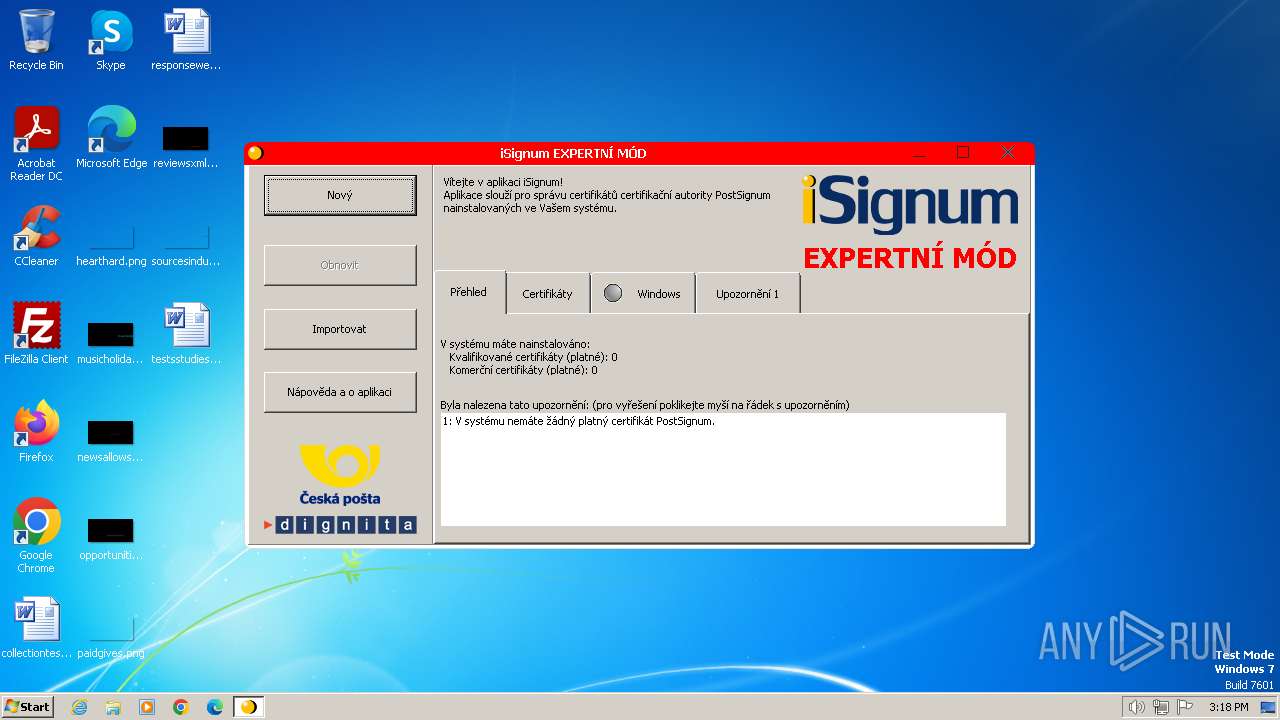This screenshot has width=1280, height=720.
Task: Open the Start menu
Action: coord(27,707)
